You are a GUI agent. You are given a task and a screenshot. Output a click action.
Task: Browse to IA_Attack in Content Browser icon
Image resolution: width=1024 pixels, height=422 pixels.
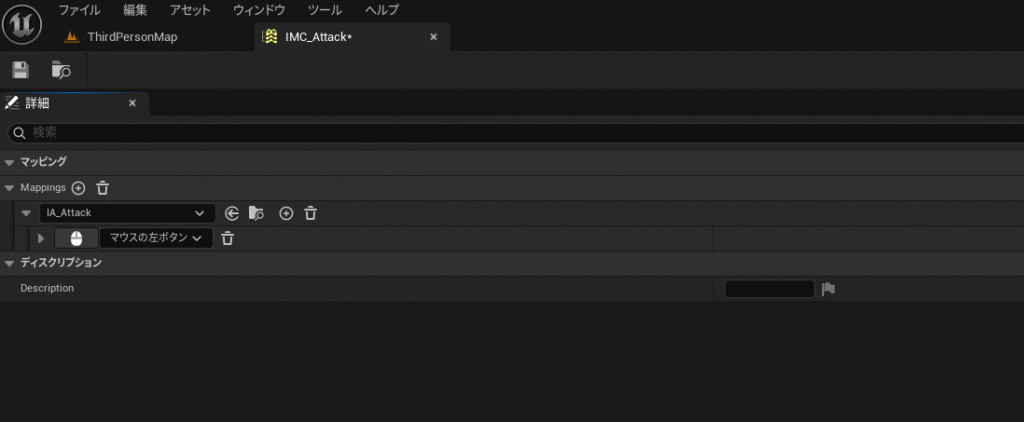[x=256, y=213]
